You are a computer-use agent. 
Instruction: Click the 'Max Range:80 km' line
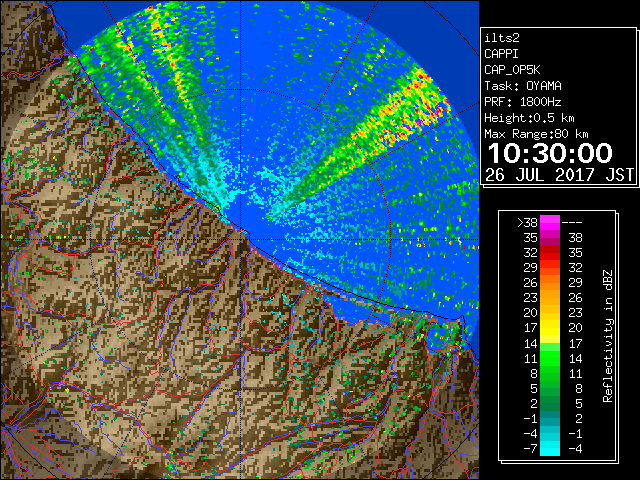tap(536, 134)
